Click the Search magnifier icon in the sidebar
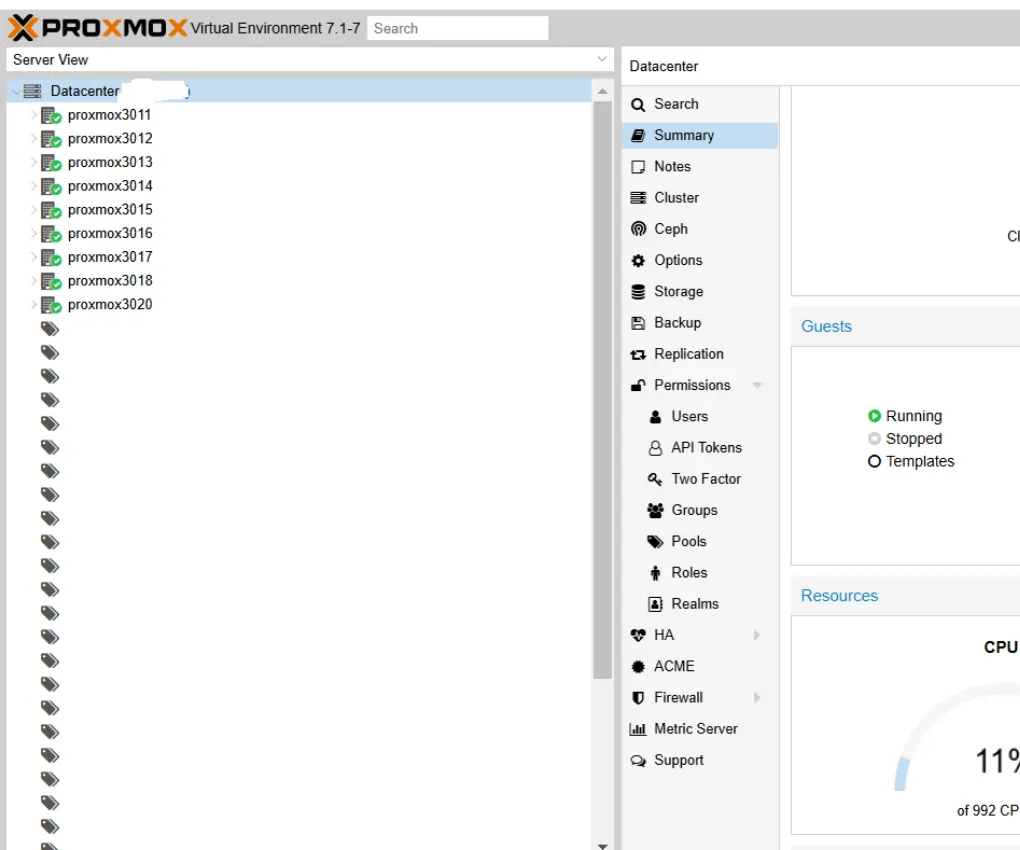 point(638,105)
